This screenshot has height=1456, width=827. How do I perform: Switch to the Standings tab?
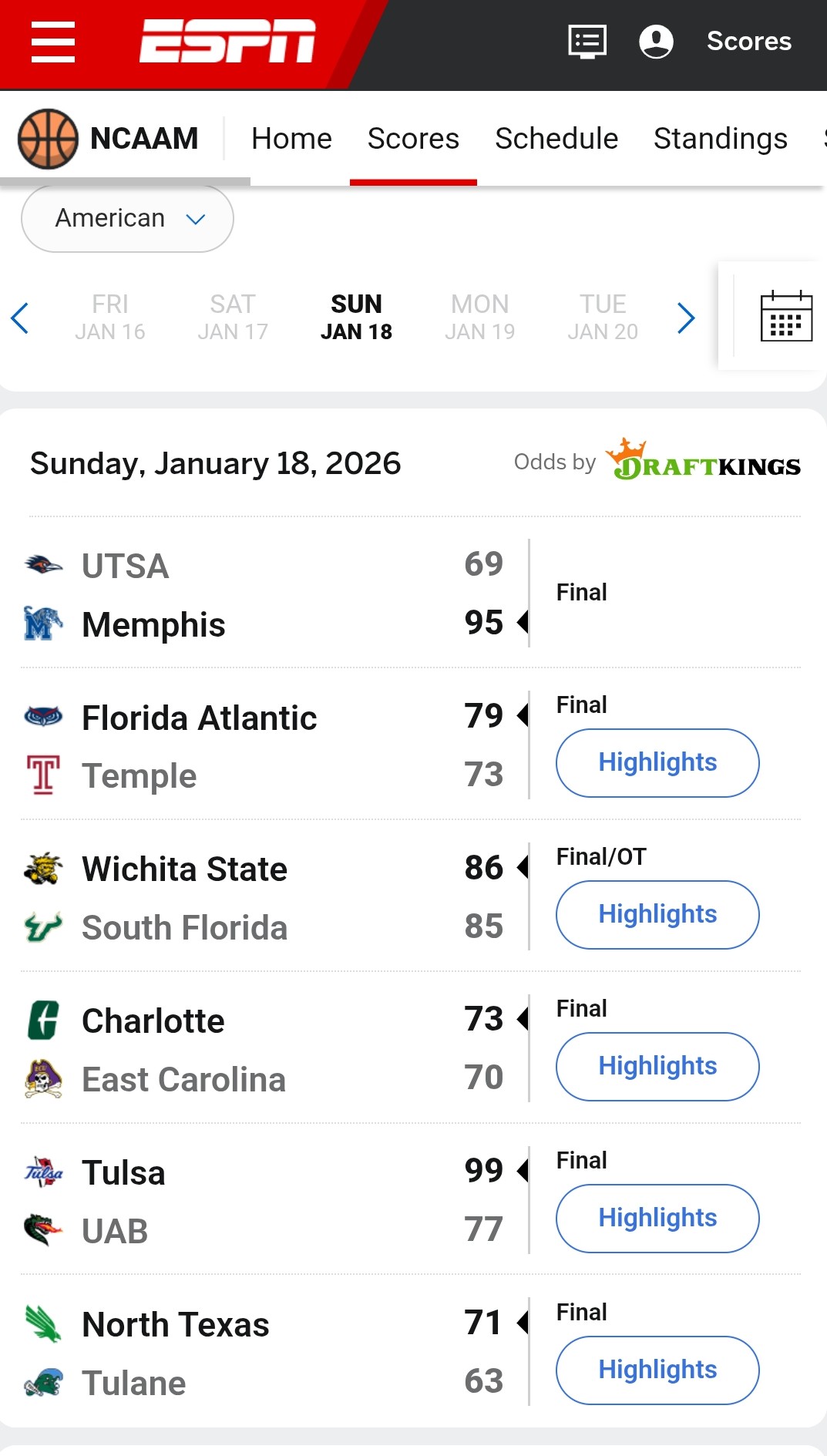(720, 139)
